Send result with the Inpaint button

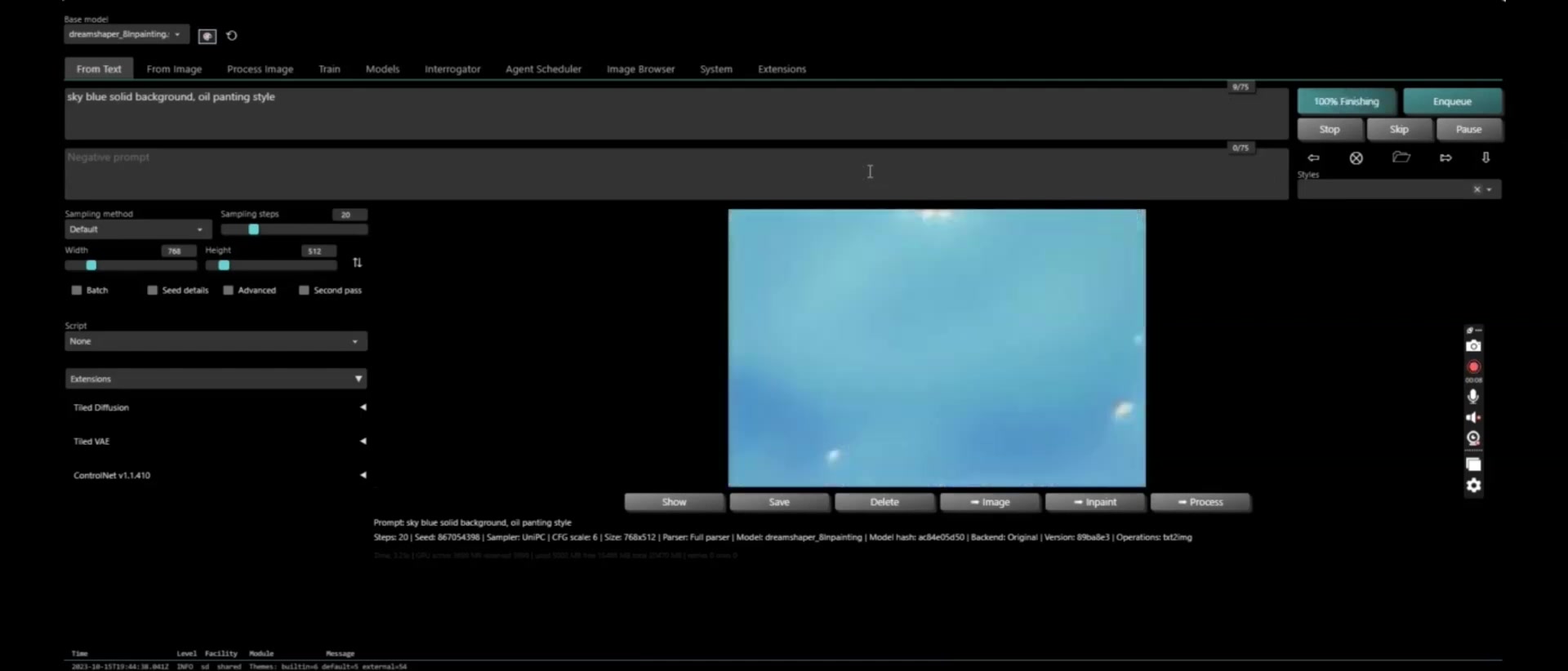(1095, 502)
